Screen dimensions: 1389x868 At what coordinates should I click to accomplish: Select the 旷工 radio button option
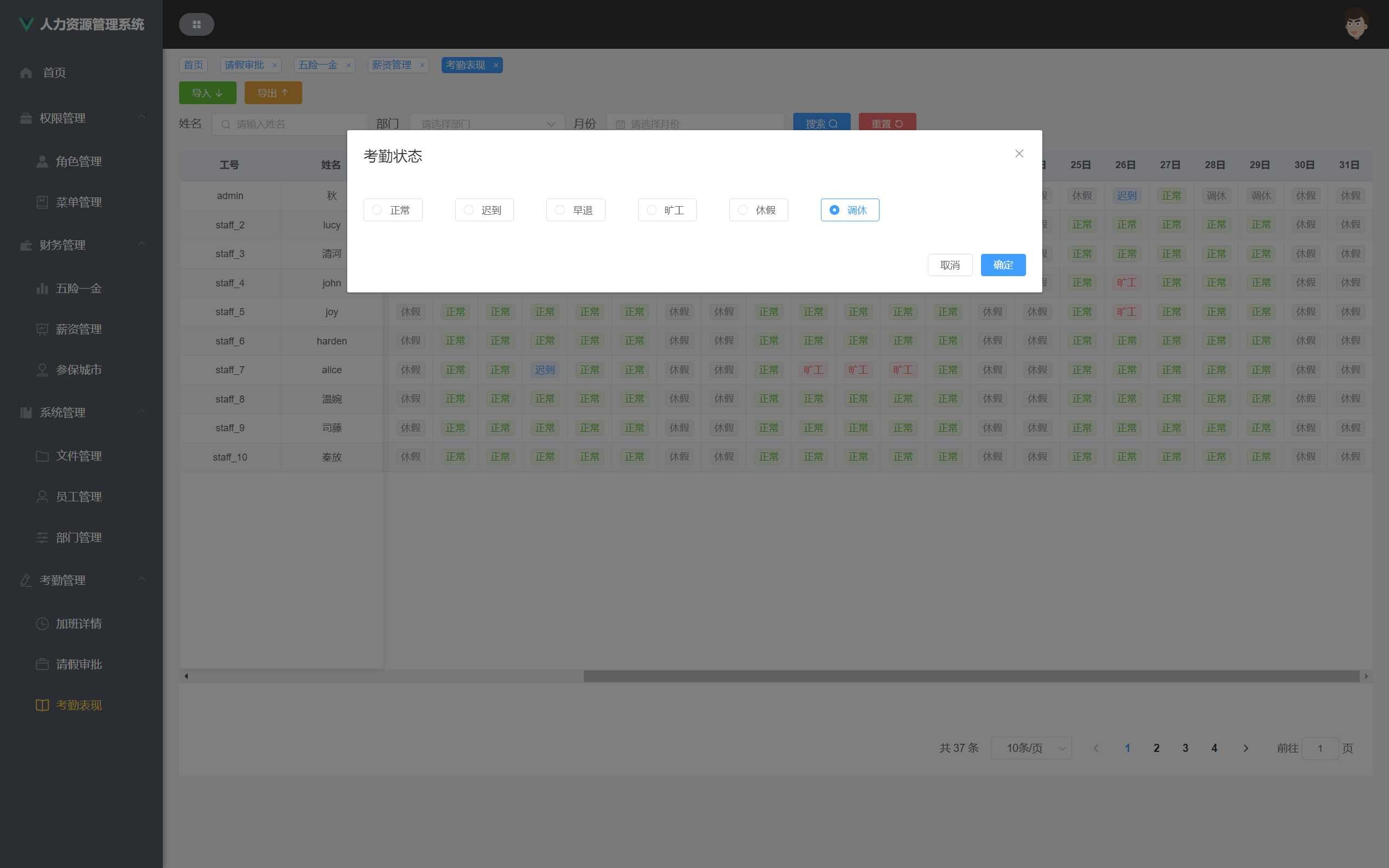tap(651, 210)
